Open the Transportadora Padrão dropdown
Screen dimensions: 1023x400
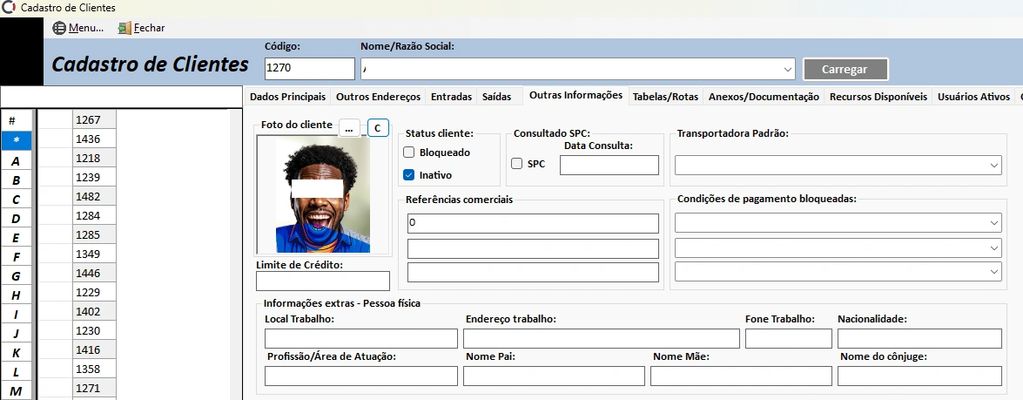[993, 165]
